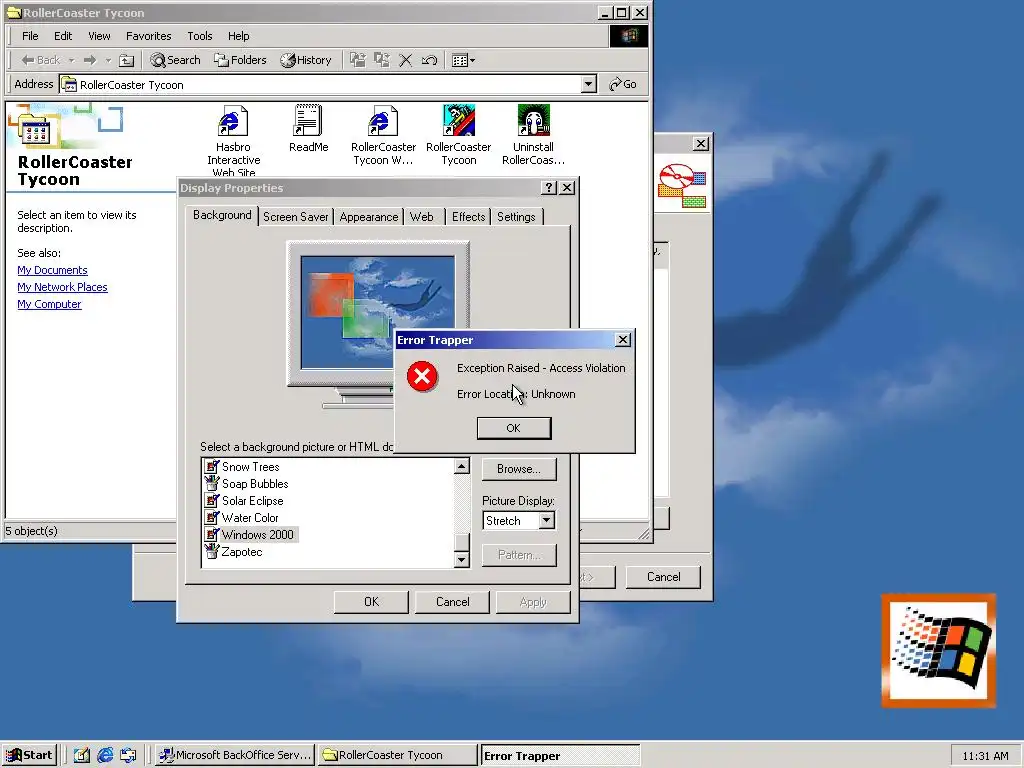Expand the Address bar dropdown
Screen dimensions: 1024x768
tap(588, 84)
